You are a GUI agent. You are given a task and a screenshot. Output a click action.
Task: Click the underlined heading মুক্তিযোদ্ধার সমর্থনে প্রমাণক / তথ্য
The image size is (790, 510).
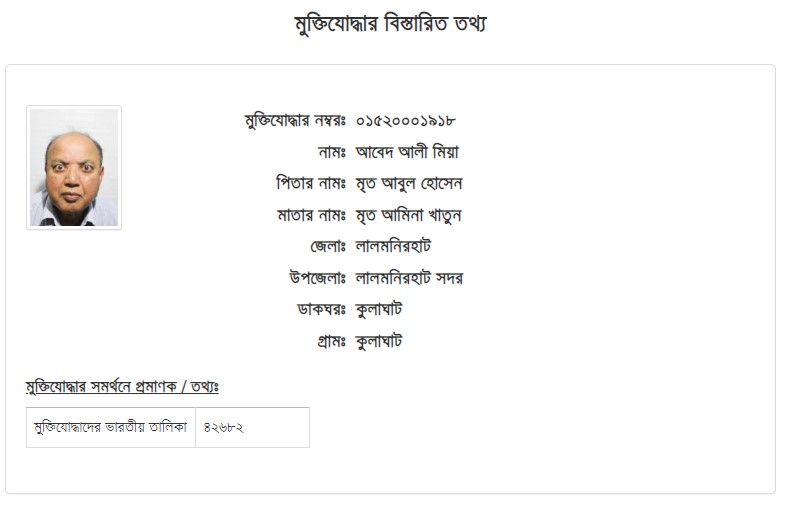coord(122,387)
